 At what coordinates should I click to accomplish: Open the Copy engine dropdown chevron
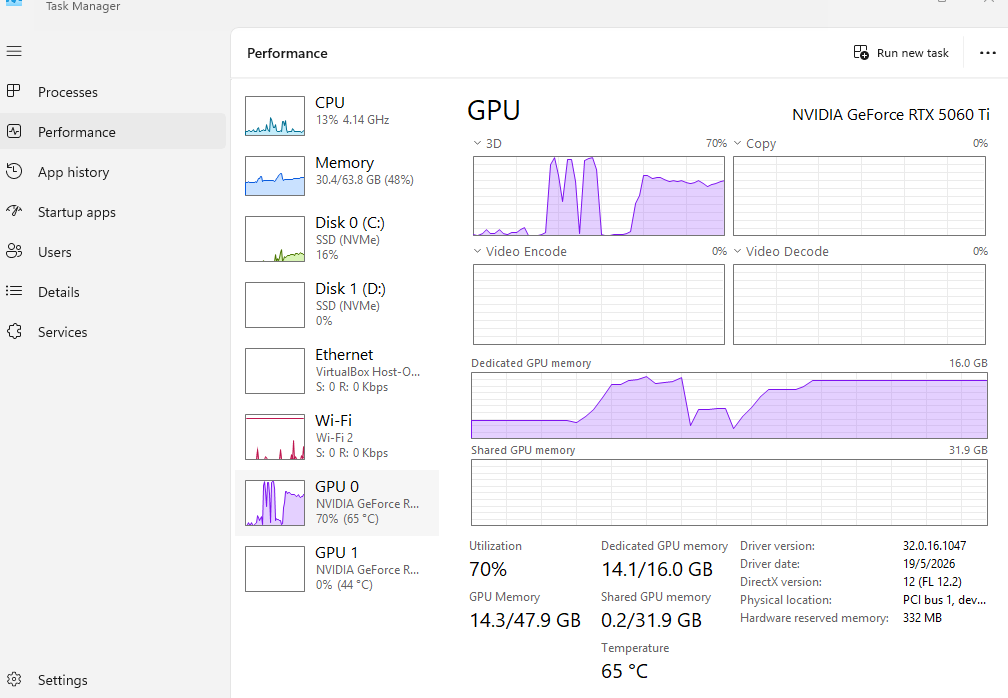click(x=737, y=143)
